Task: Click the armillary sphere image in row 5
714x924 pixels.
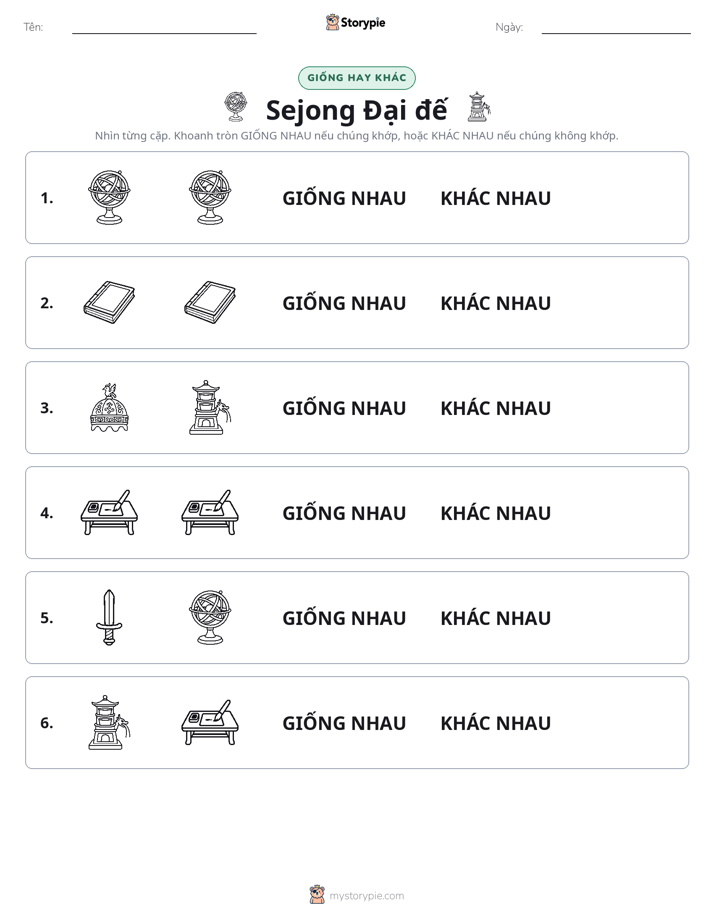Action: click(x=210, y=617)
